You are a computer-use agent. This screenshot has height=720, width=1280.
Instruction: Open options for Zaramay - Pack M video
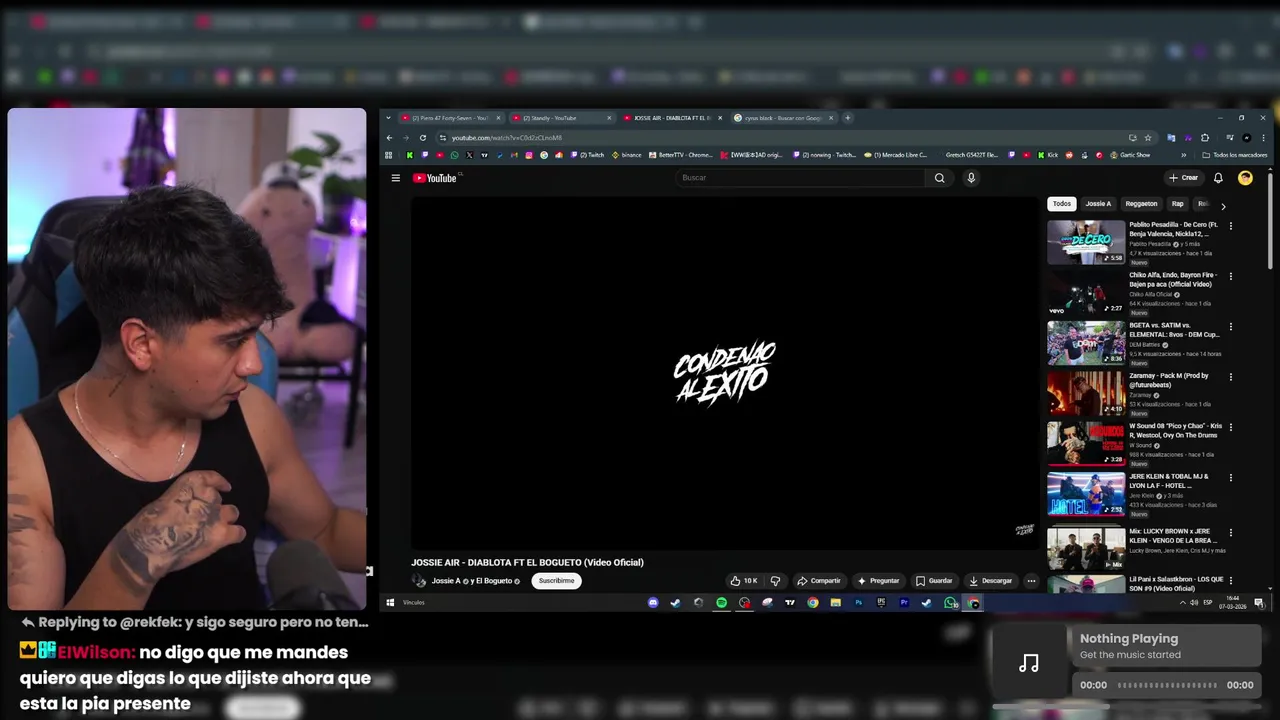click(1230, 377)
